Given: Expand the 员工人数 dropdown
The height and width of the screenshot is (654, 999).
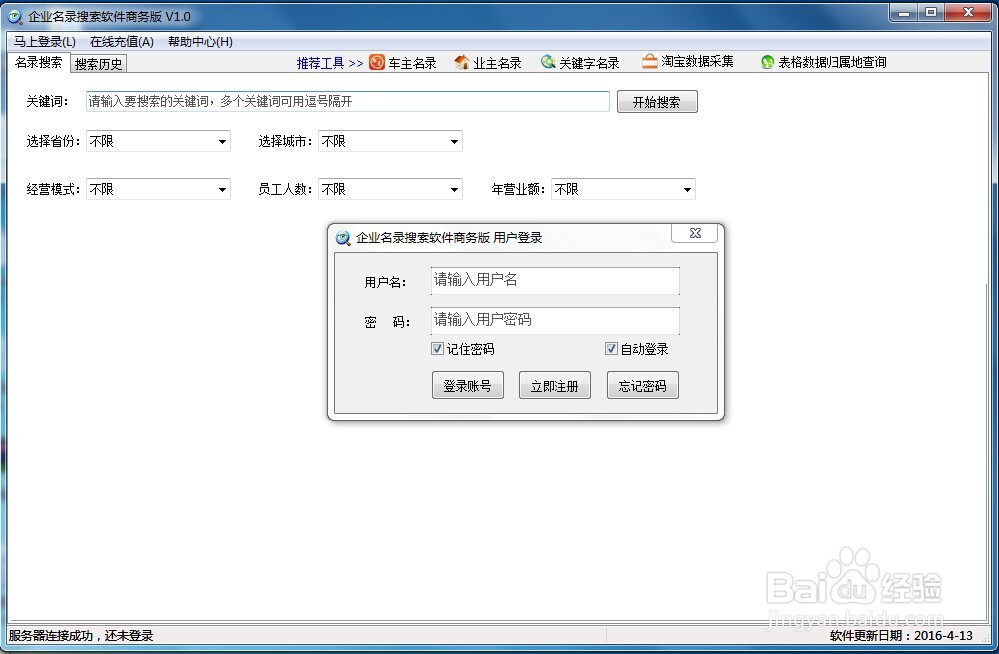Looking at the screenshot, I should coord(454,189).
